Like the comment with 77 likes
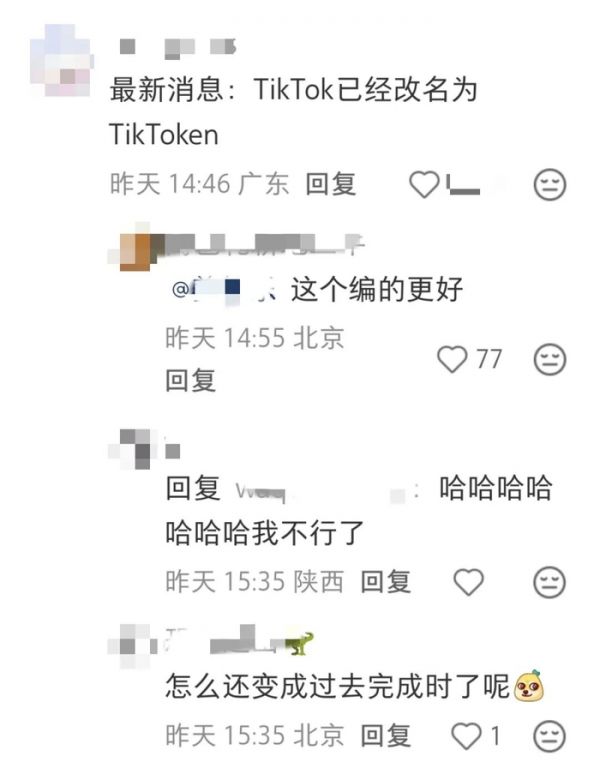 (x=452, y=359)
